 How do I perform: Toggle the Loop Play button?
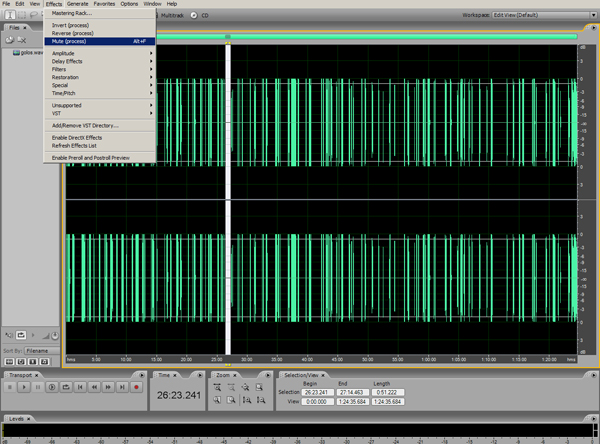coord(66,386)
